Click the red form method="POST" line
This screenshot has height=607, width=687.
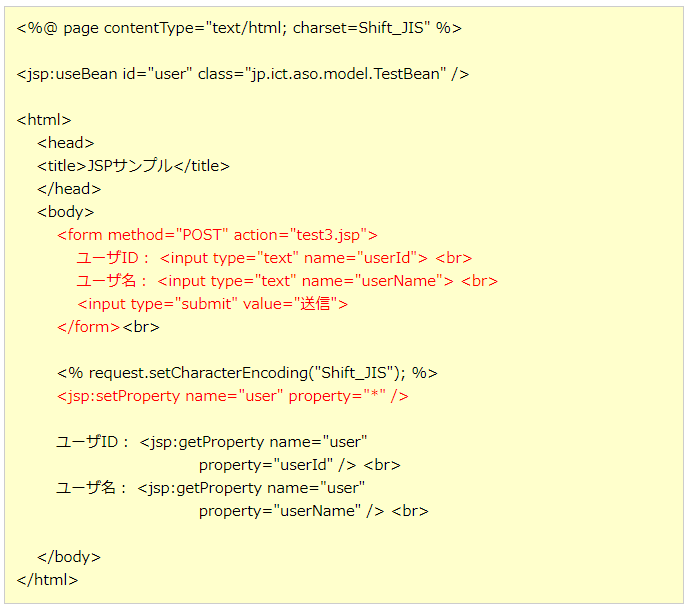[217, 235]
